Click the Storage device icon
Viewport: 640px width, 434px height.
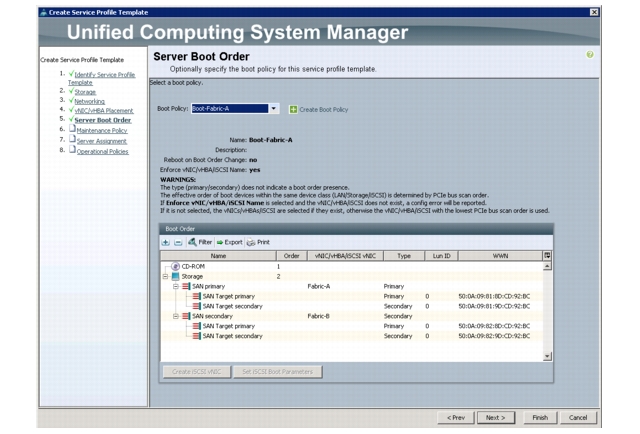click(175, 276)
